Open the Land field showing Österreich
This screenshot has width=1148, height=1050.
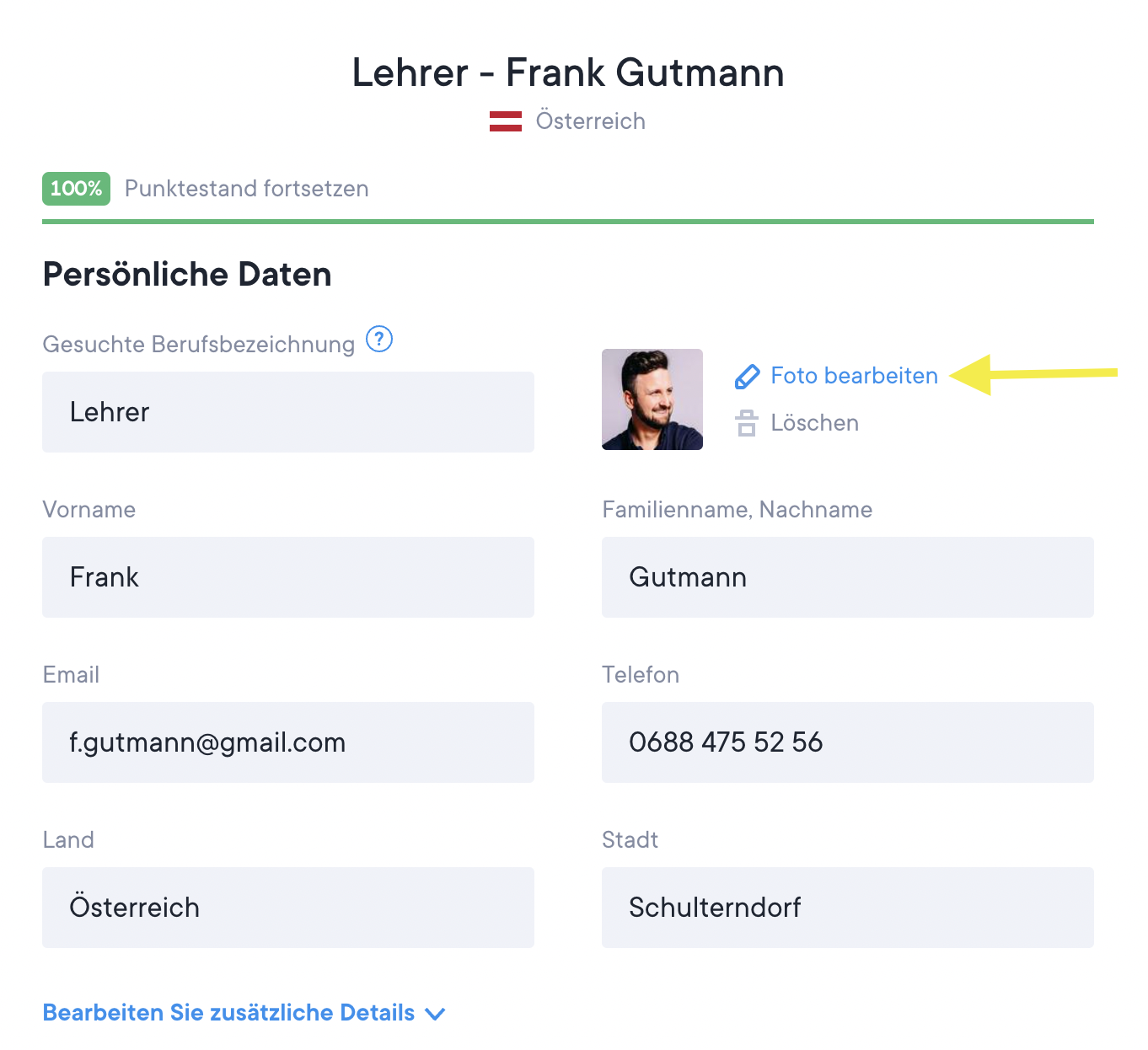pyautogui.click(x=288, y=908)
